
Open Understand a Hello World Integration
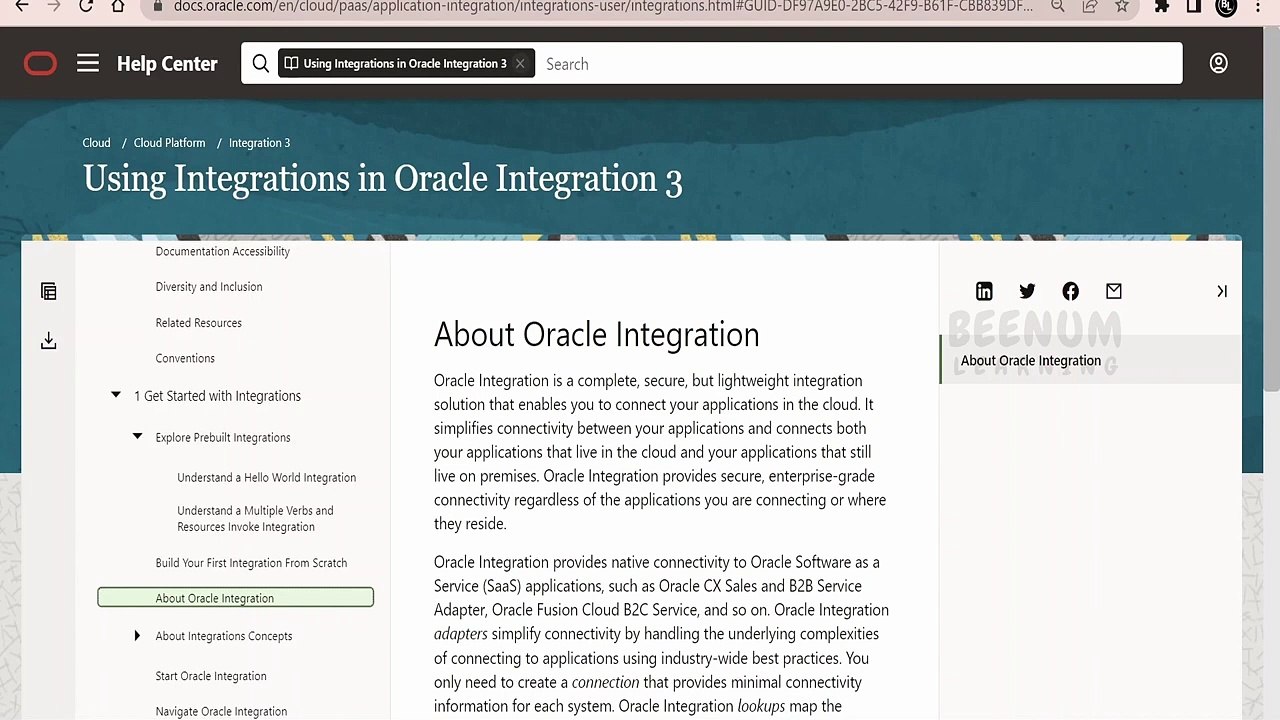pos(266,478)
